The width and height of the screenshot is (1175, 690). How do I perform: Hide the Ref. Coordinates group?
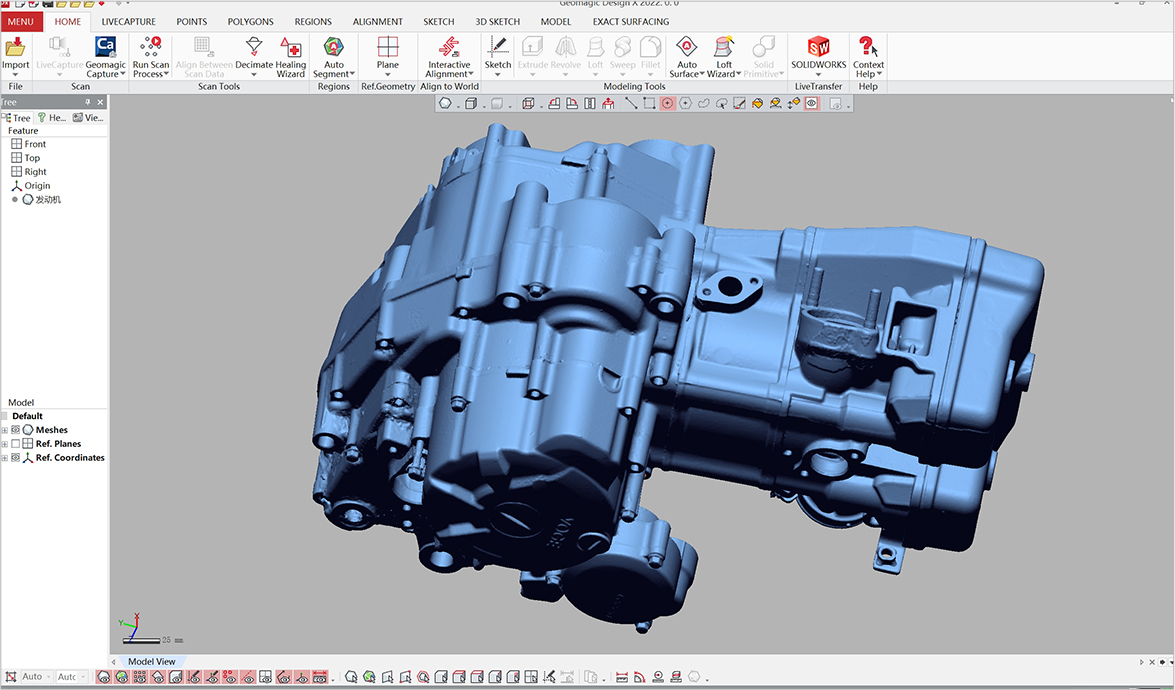click(16, 458)
